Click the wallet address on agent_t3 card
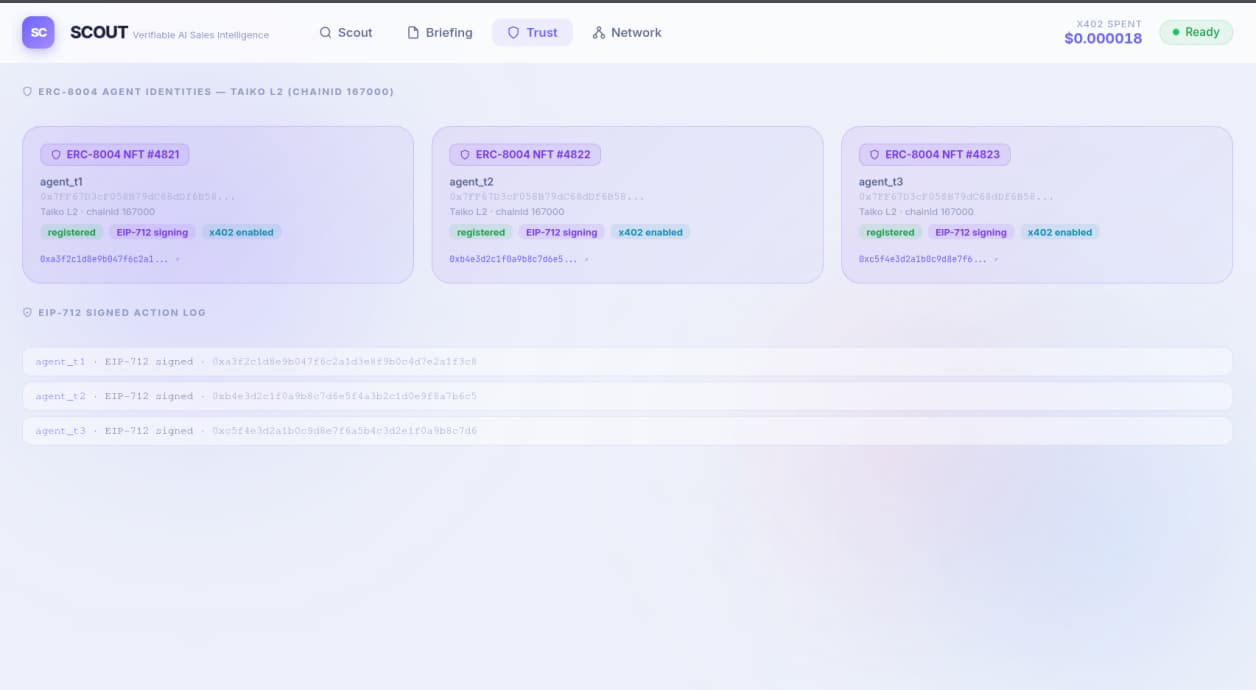Screen dimensions: 1256x690 point(956,197)
